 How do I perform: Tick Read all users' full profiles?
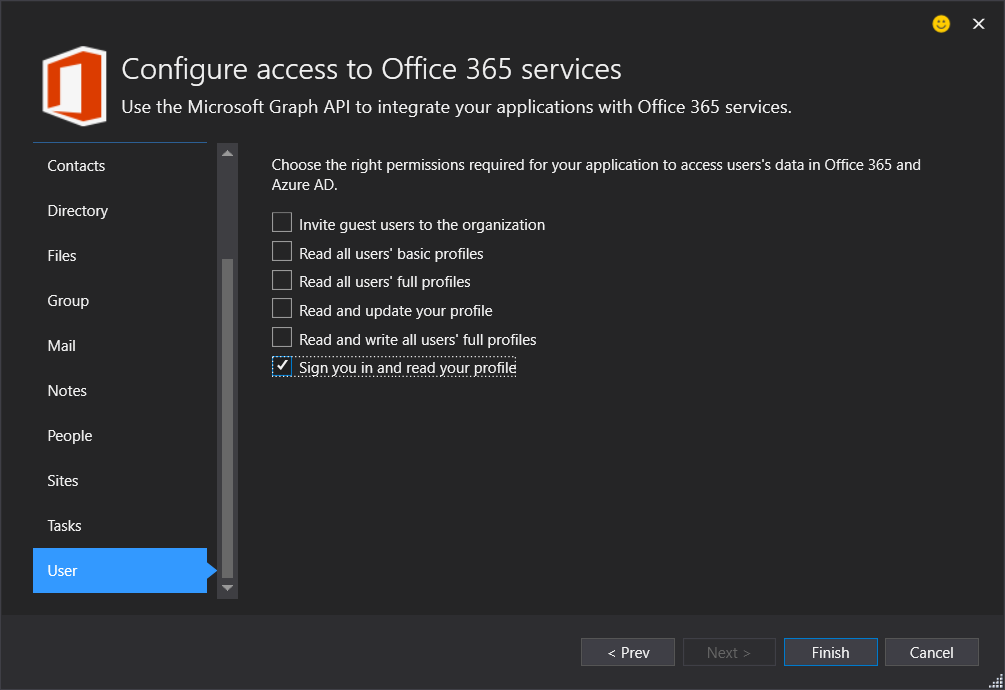282,281
